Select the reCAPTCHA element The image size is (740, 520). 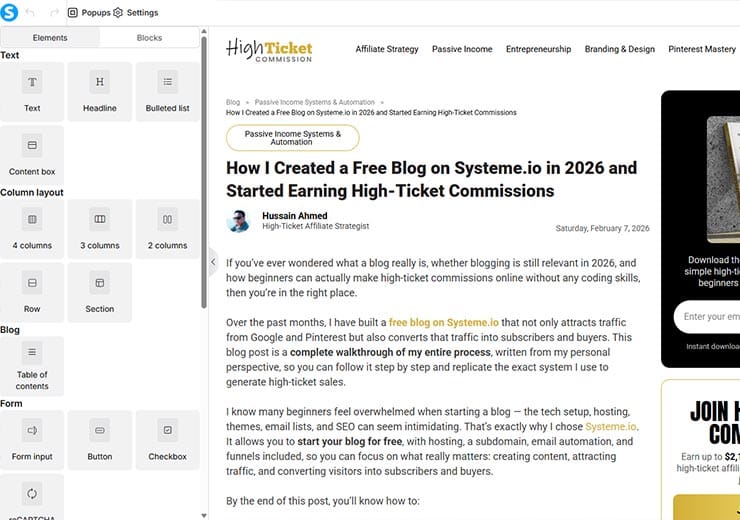32,498
